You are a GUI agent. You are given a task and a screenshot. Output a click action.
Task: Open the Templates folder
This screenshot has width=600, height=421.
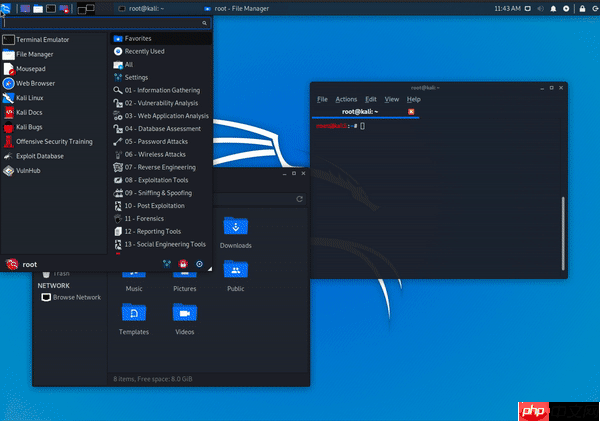[134, 319]
